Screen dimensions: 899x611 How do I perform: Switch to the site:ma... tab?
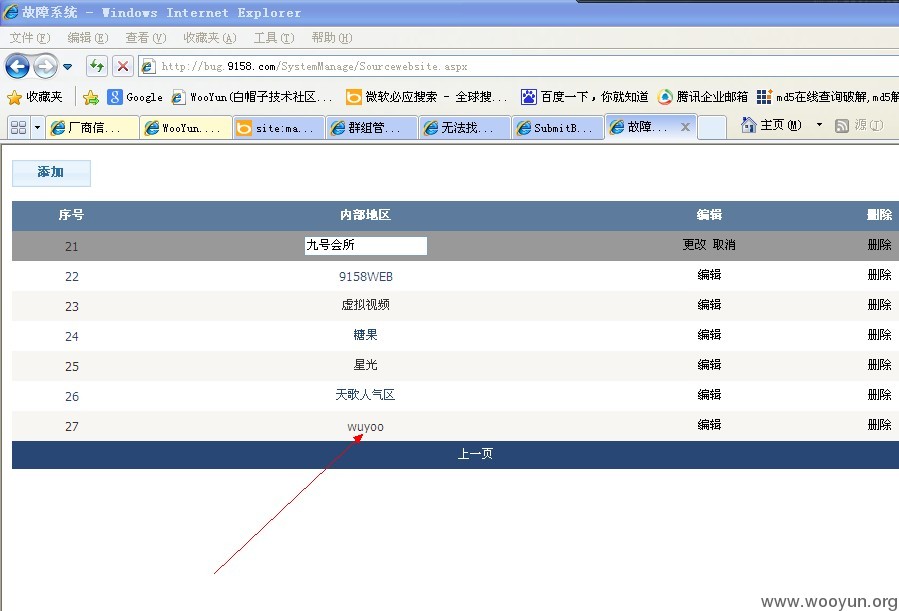[279, 127]
